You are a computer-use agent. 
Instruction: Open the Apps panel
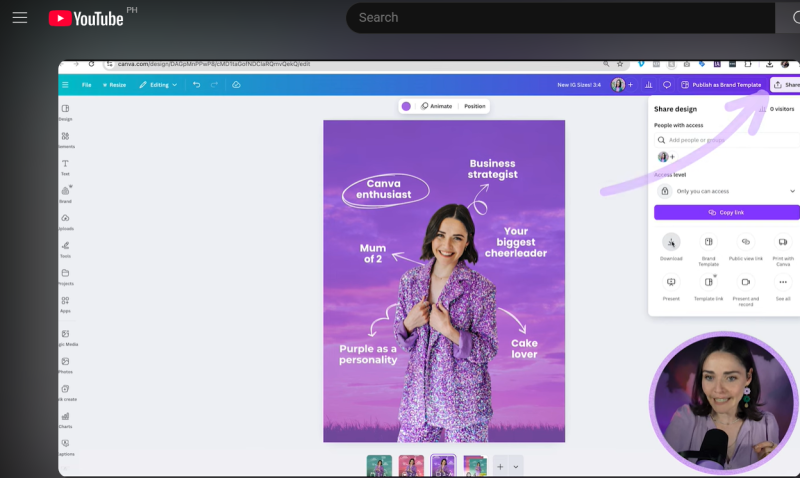(x=65, y=304)
